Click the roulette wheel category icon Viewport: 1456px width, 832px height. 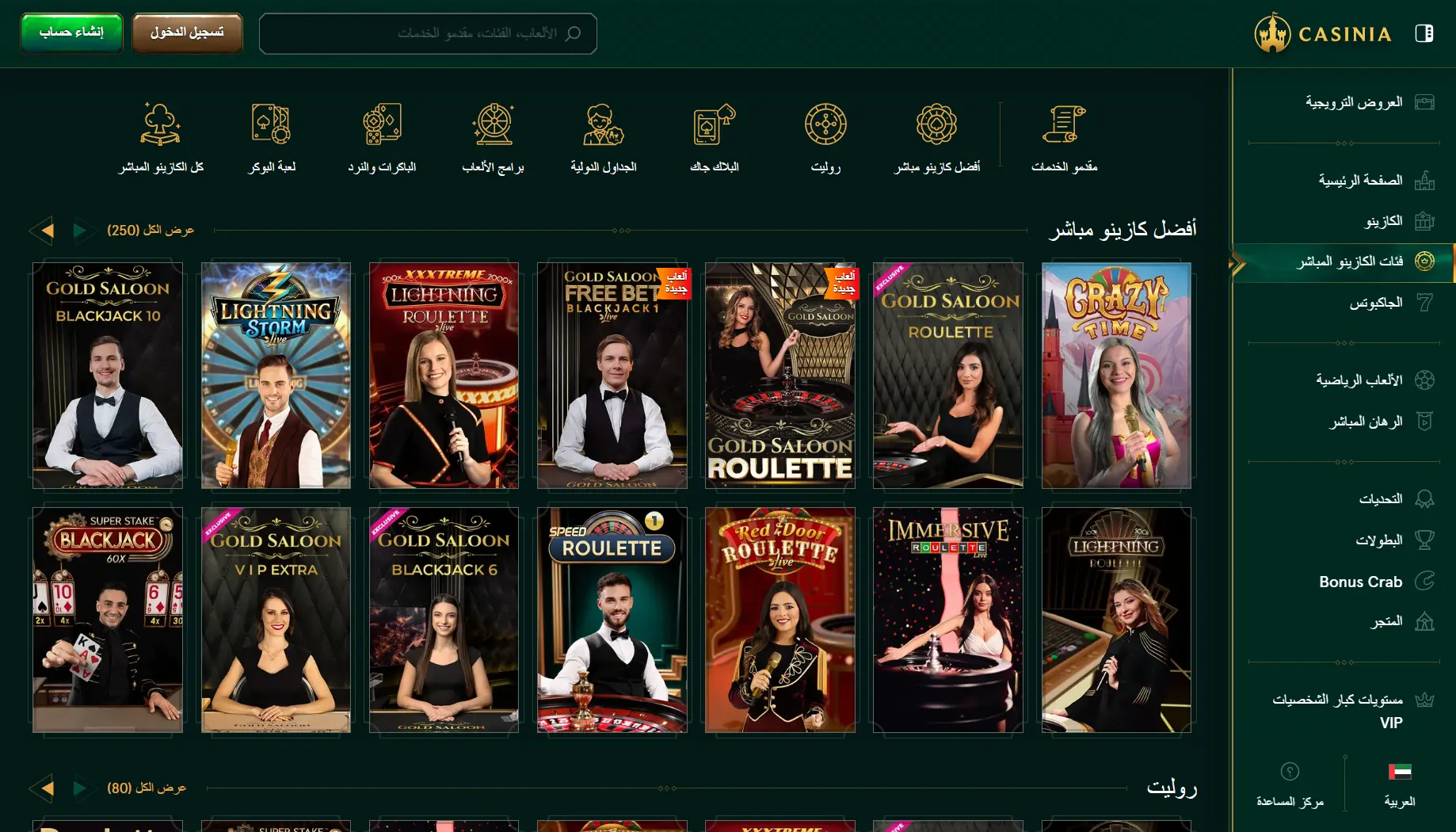click(825, 124)
